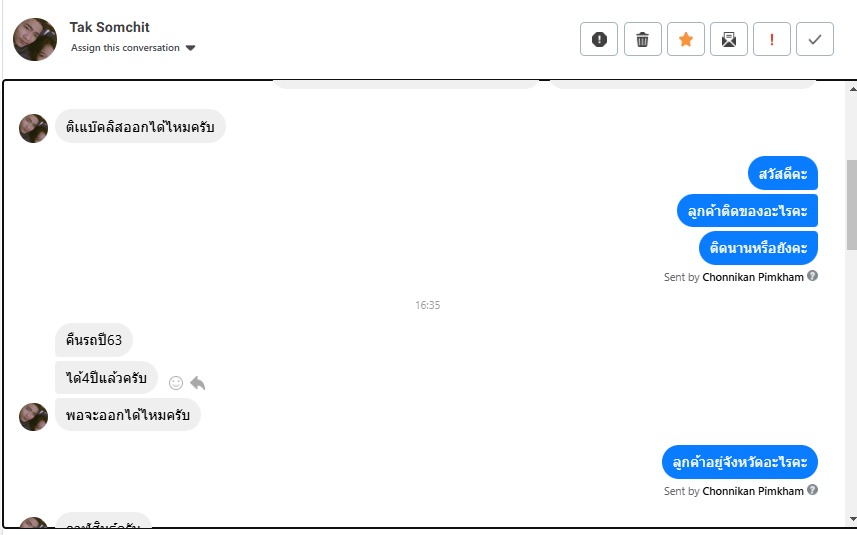Click the scroll down arrow of the chat
857x535 pixels.
tap(852, 519)
